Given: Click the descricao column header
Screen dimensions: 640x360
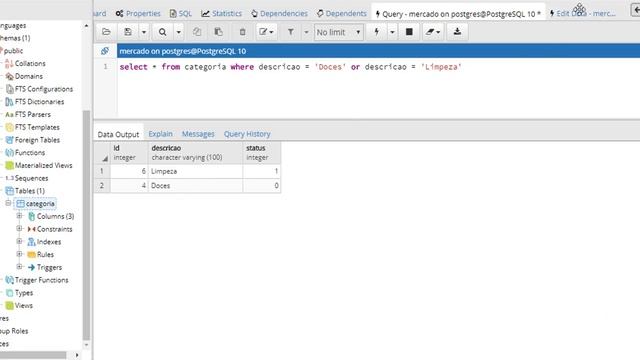Looking at the screenshot, I should click(x=196, y=153).
